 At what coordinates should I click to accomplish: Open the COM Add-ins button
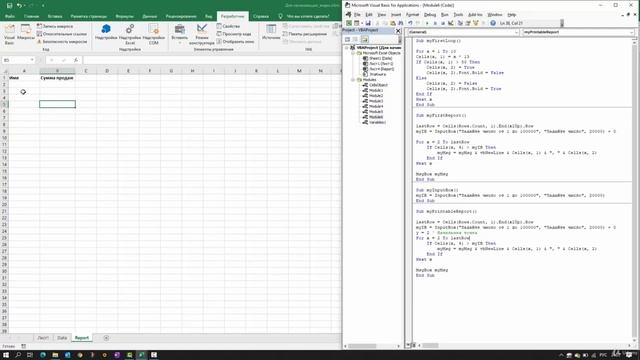click(x=153, y=34)
